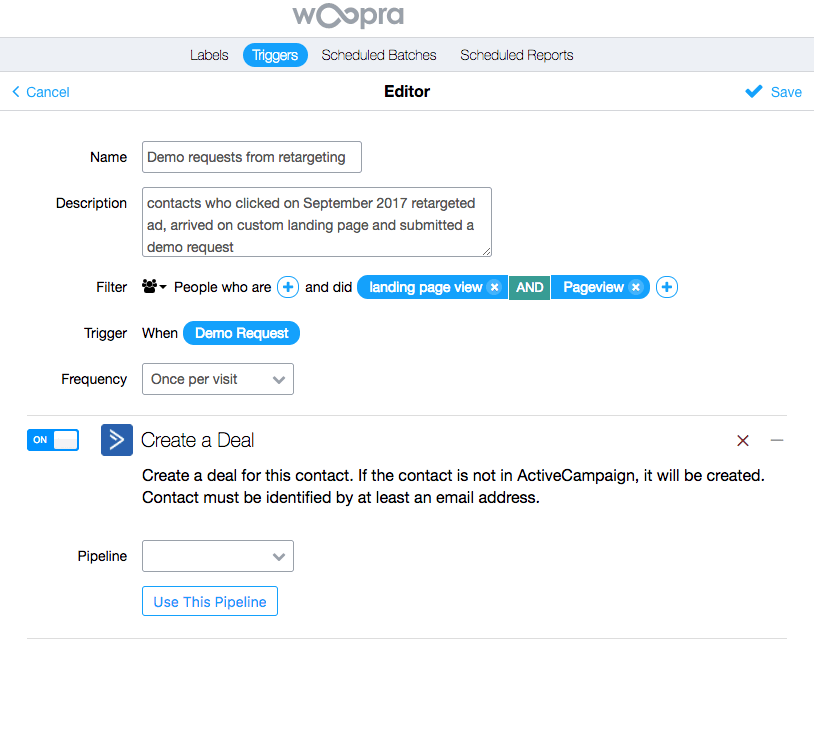
Task: Remove the Pageview filter via its x
Action: (635, 287)
